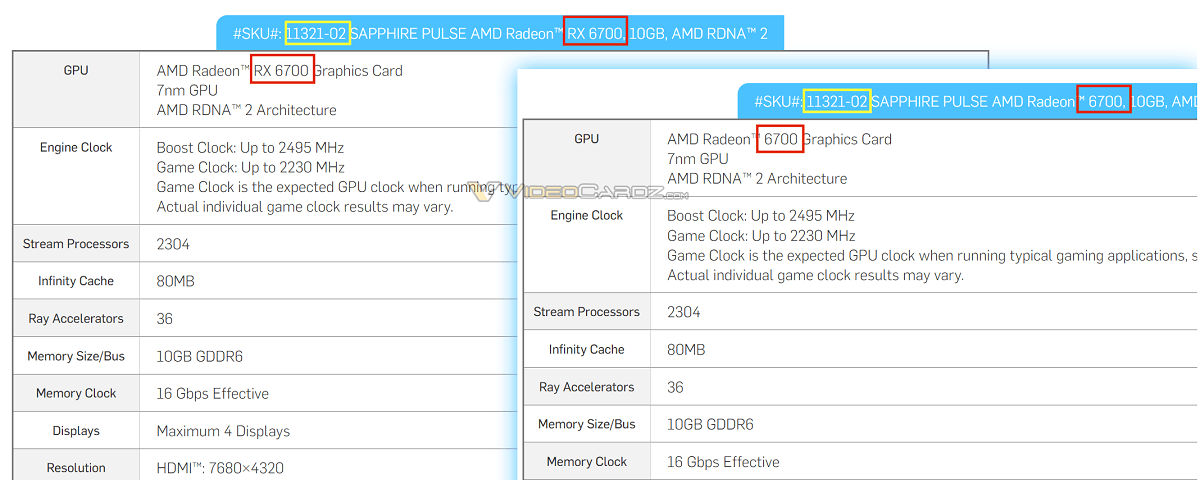Click 'AMD RDNA 2 Architecture' in front table

(757, 178)
